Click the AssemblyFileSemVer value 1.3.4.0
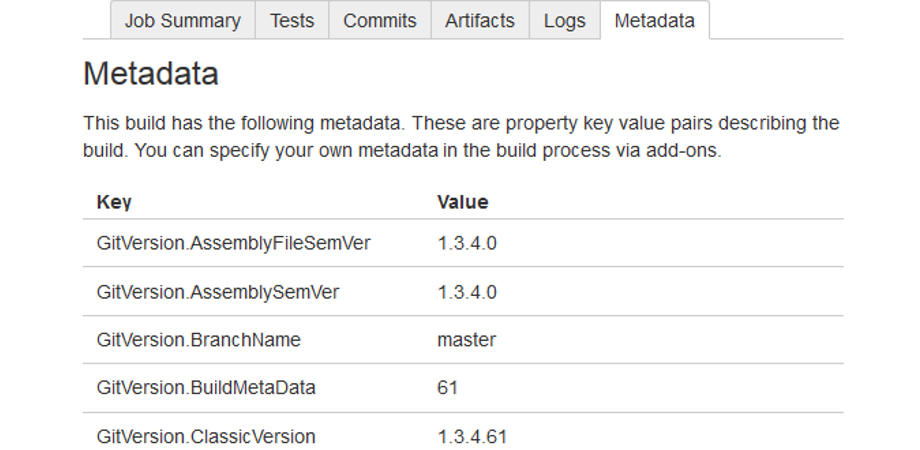The image size is (920, 450). (x=467, y=243)
